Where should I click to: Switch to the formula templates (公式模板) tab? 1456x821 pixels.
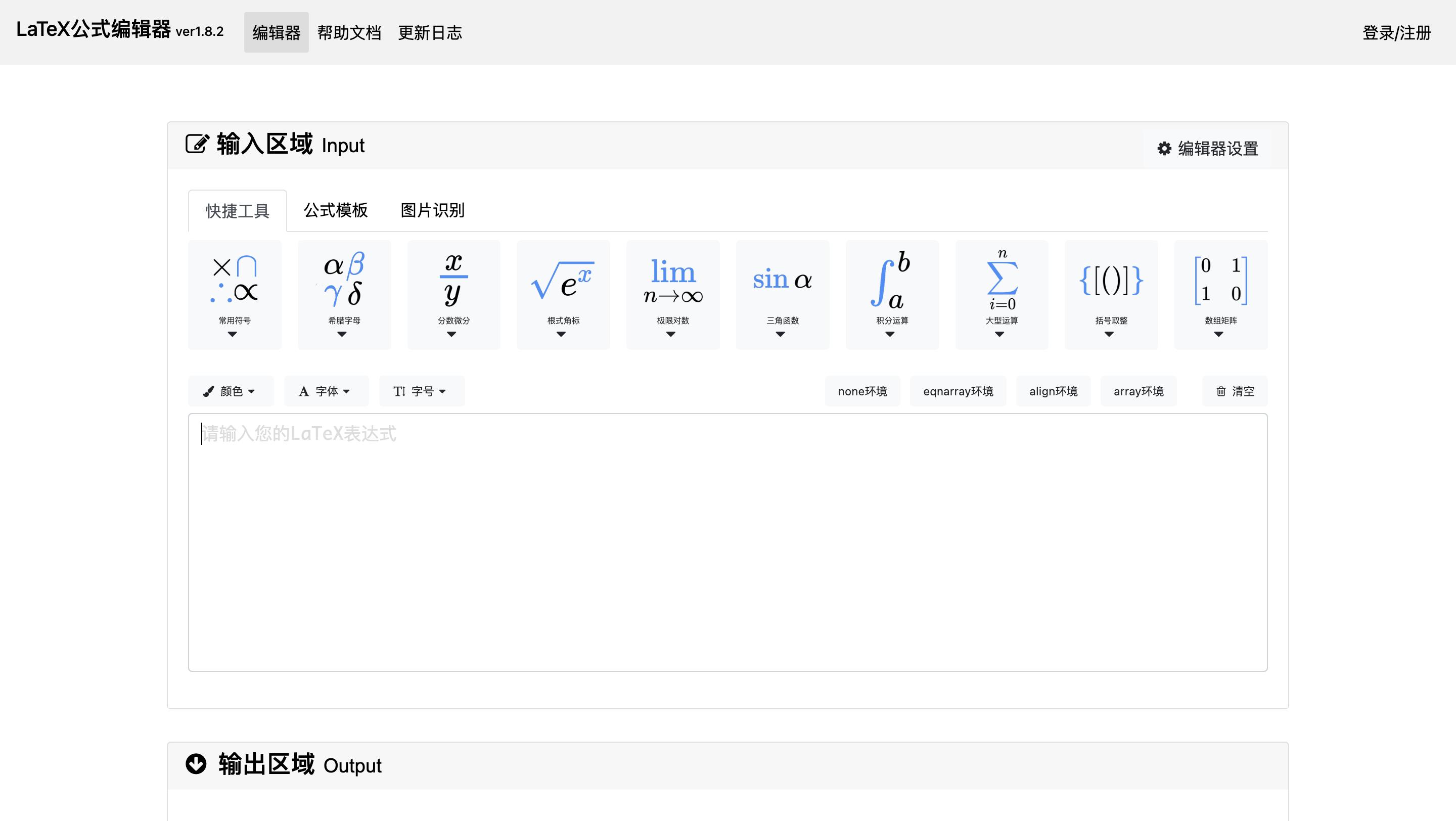[336, 210]
